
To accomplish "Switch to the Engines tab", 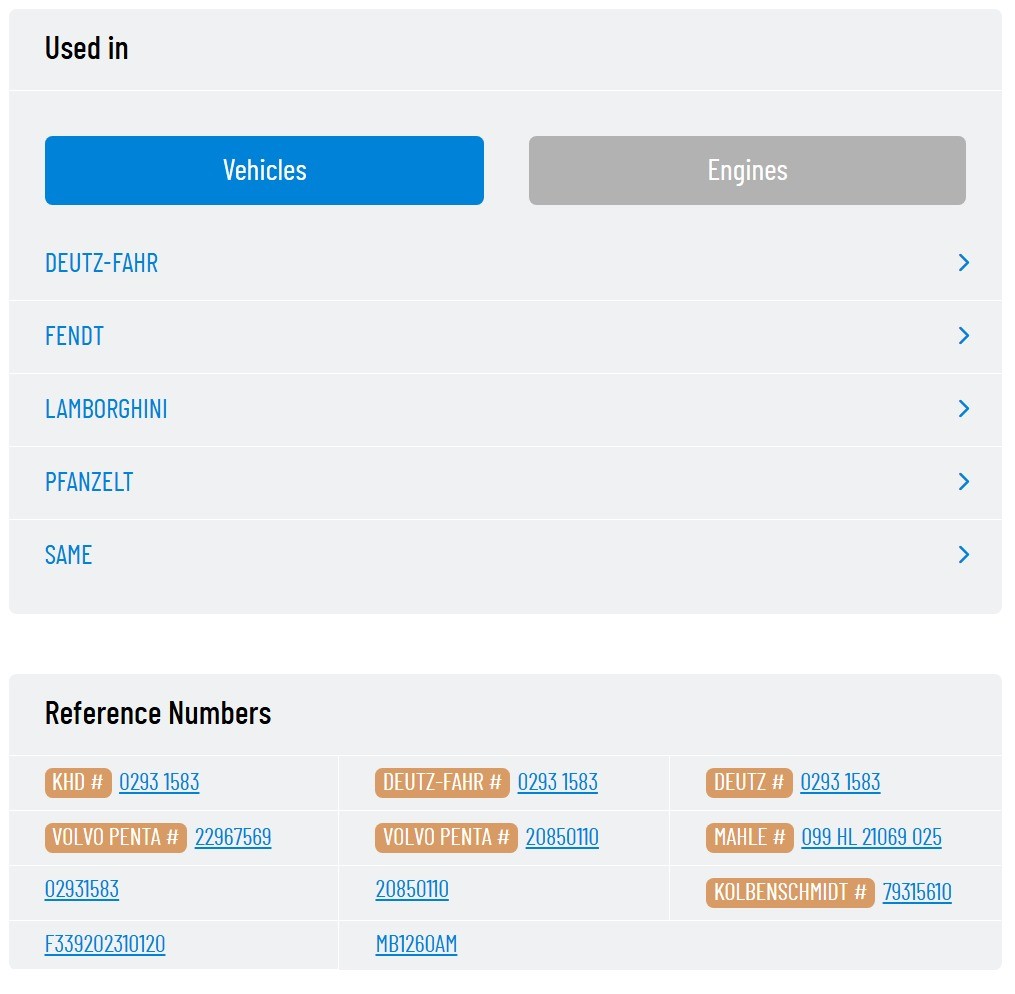I will click(747, 171).
